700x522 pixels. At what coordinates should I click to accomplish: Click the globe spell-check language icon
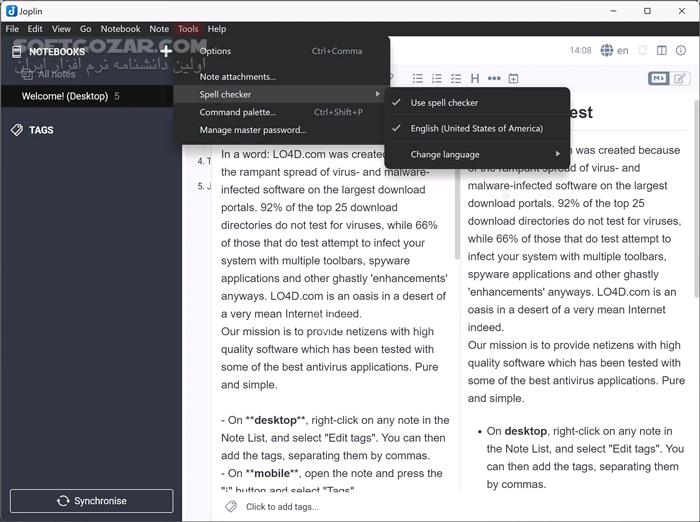[x=607, y=50]
